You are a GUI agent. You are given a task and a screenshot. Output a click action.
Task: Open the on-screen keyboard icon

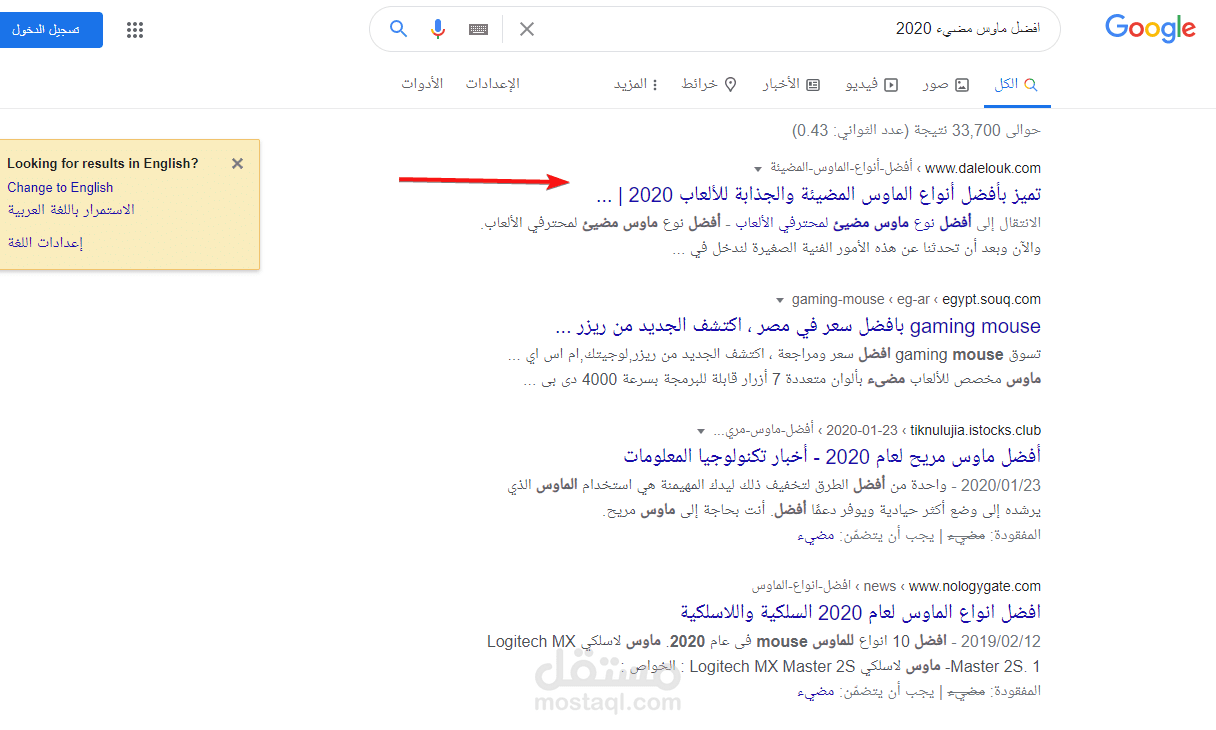click(x=479, y=29)
